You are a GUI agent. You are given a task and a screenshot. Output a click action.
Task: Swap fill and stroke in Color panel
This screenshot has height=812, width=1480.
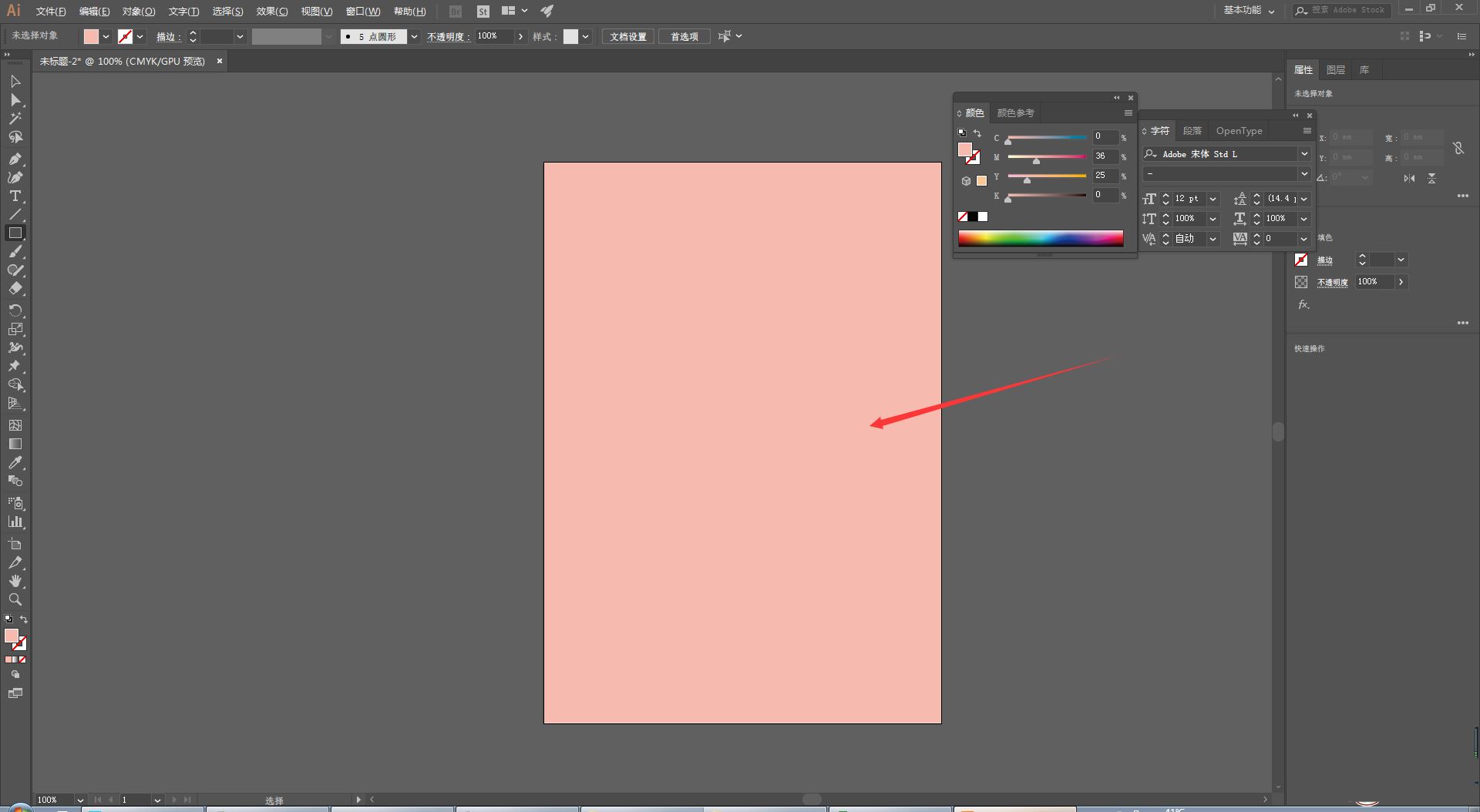[977, 133]
